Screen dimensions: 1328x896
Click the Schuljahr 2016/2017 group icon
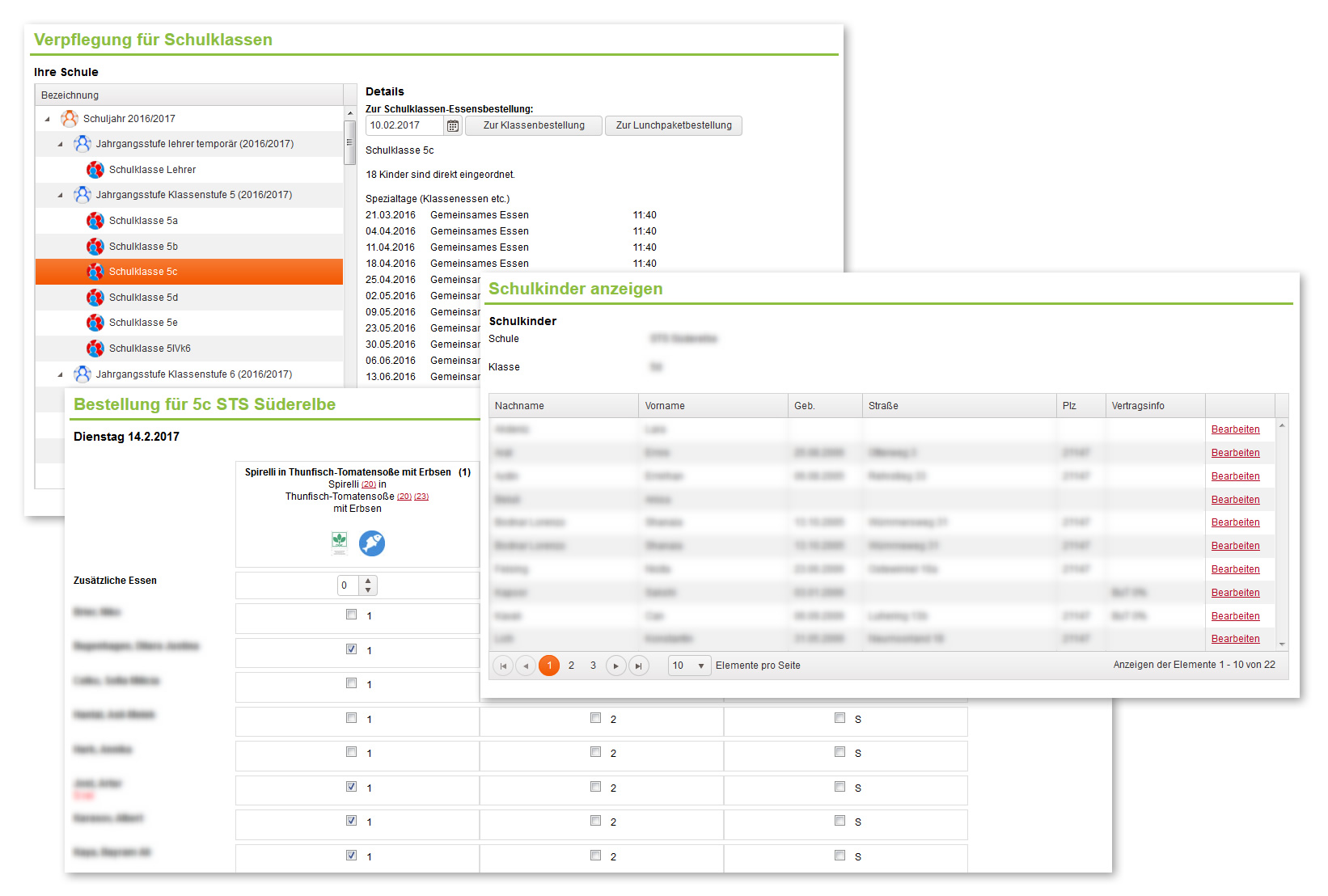click(x=70, y=119)
